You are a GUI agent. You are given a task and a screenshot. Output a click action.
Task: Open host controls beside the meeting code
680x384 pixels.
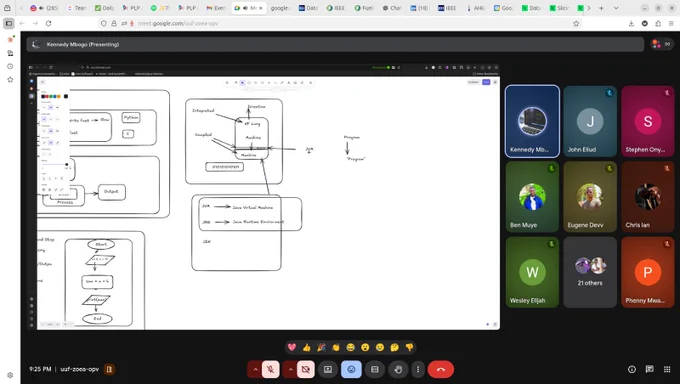(x=109, y=369)
